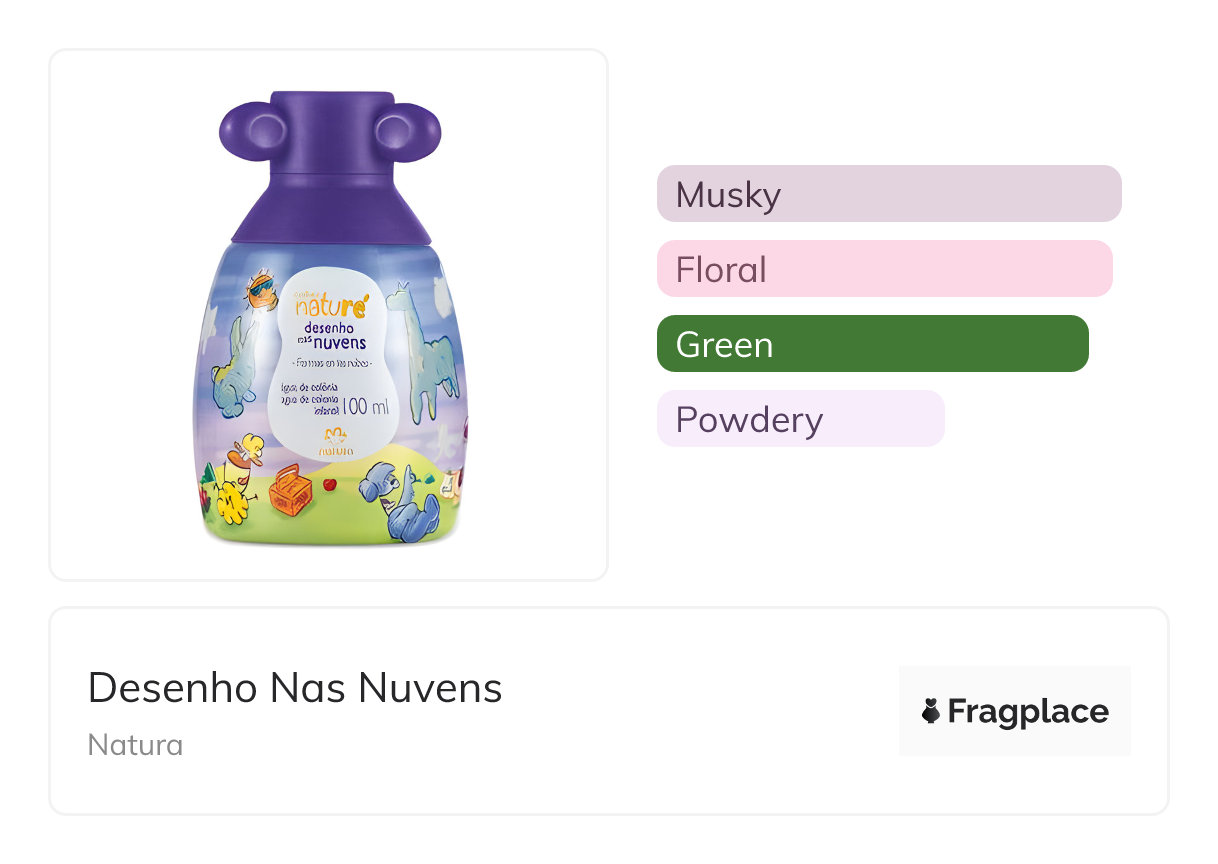Click the Fragplace wordmark text
This screenshot has height=864, width=1218.
coord(1028,711)
